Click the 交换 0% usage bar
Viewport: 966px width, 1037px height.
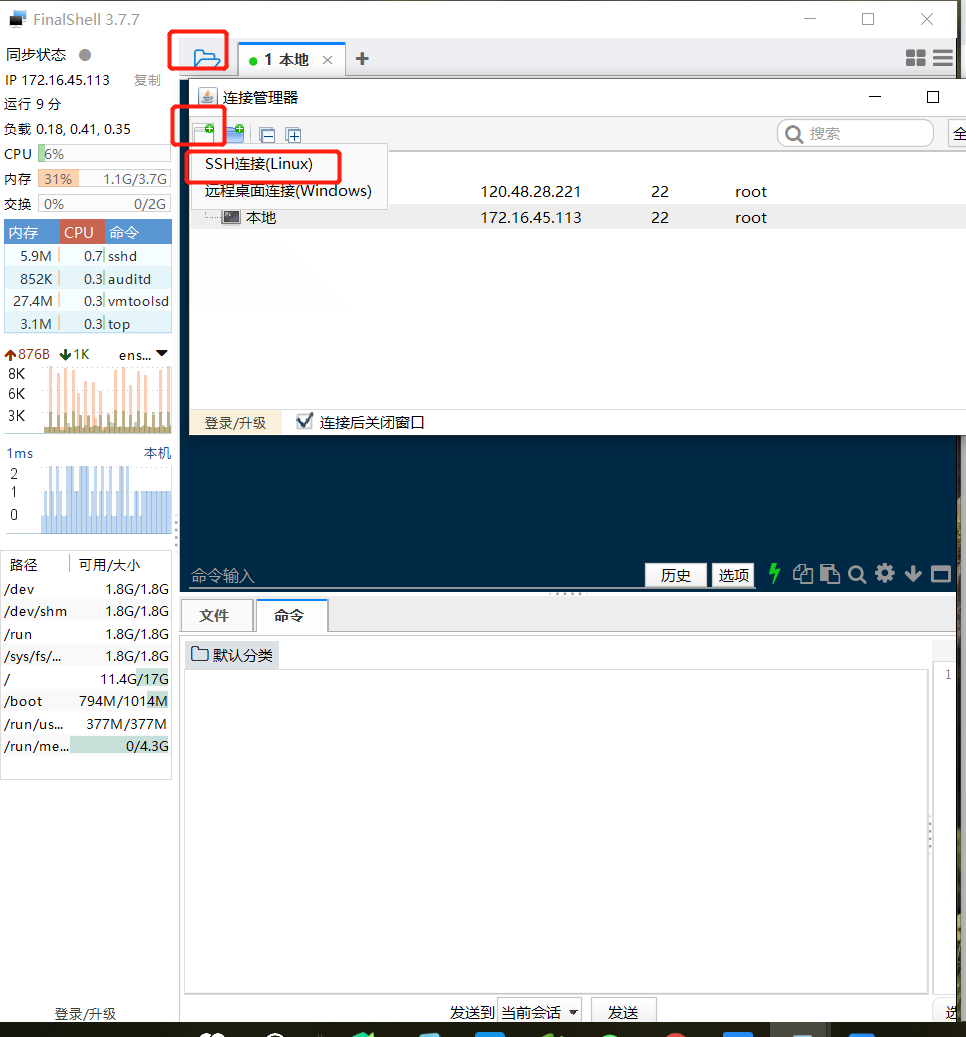[104, 204]
